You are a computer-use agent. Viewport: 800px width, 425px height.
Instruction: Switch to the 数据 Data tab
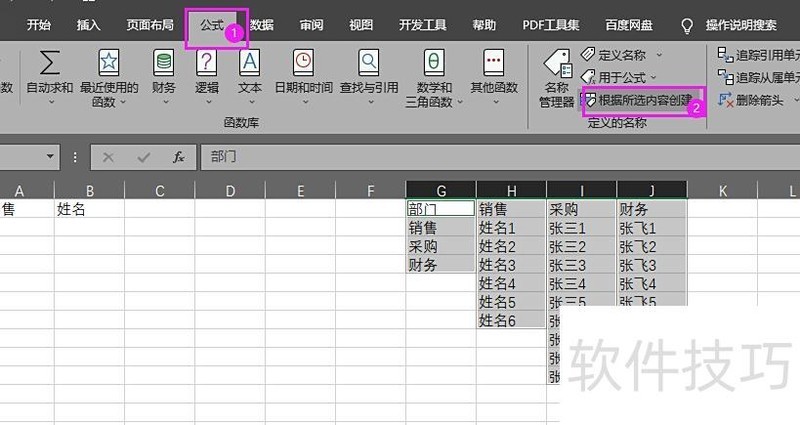click(x=262, y=25)
